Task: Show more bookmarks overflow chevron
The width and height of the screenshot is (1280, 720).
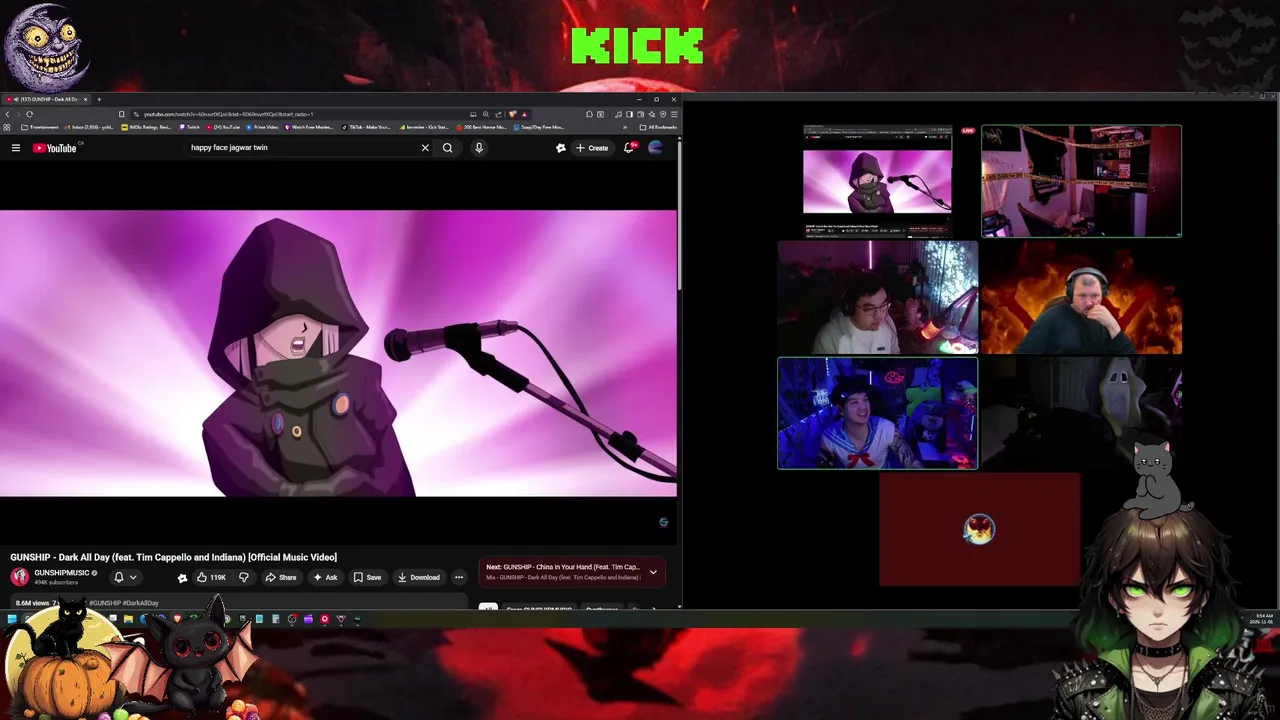Action: coord(626,127)
